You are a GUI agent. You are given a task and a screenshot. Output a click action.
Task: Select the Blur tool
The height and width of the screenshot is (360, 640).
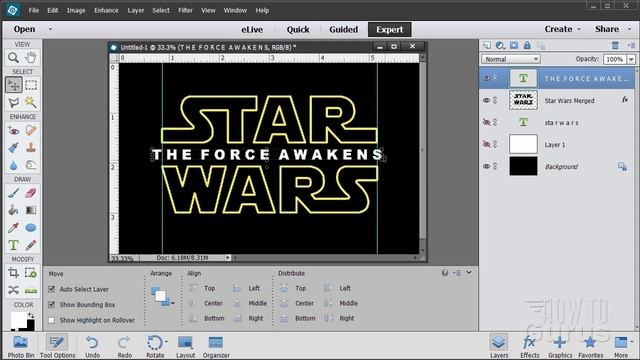13,165
